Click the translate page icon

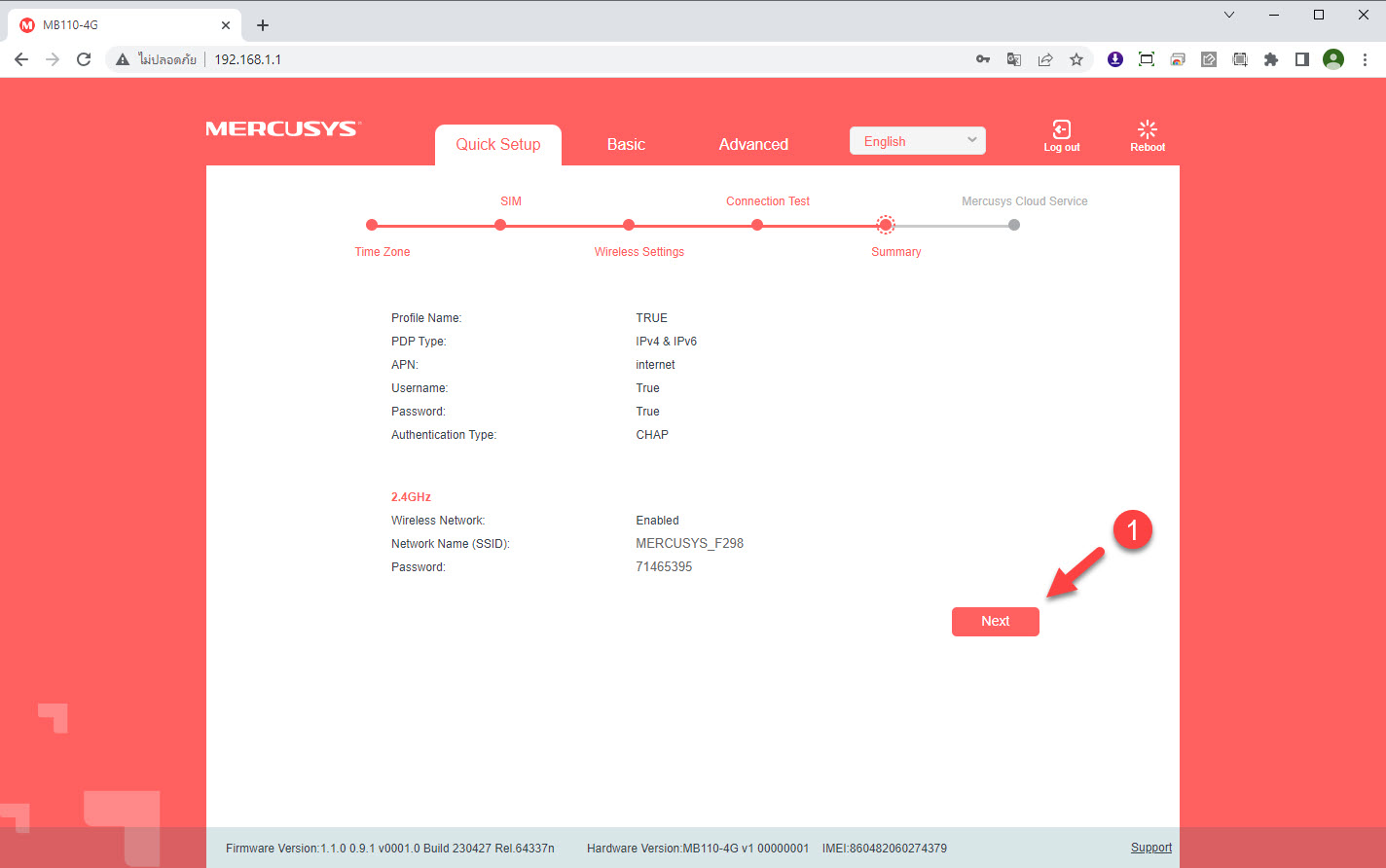[1014, 59]
